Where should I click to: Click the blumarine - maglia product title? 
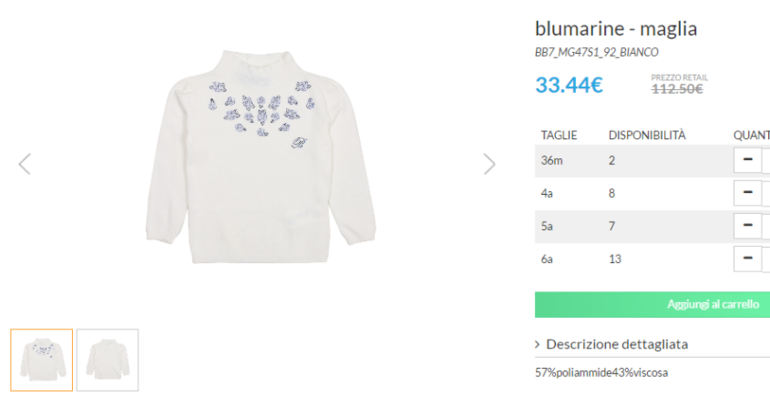(616, 28)
